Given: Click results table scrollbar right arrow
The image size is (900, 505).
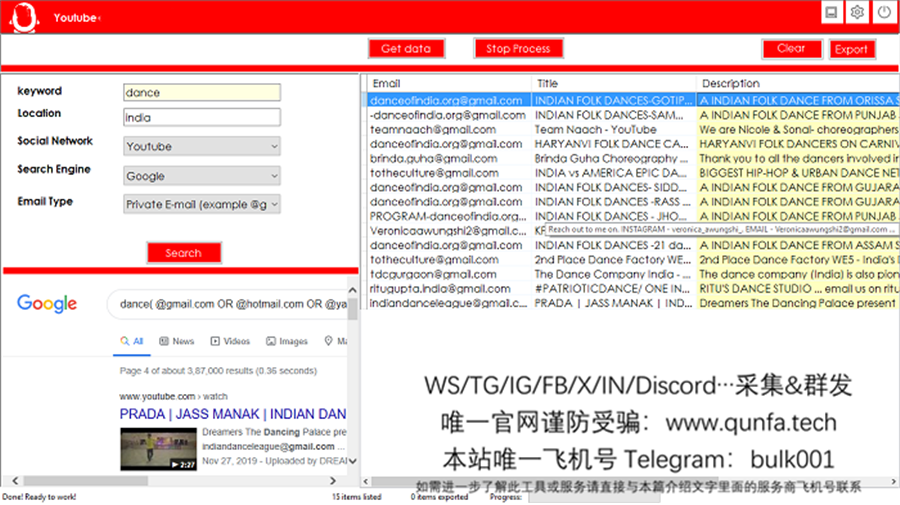Looking at the screenshot, I should pos(894,481).
